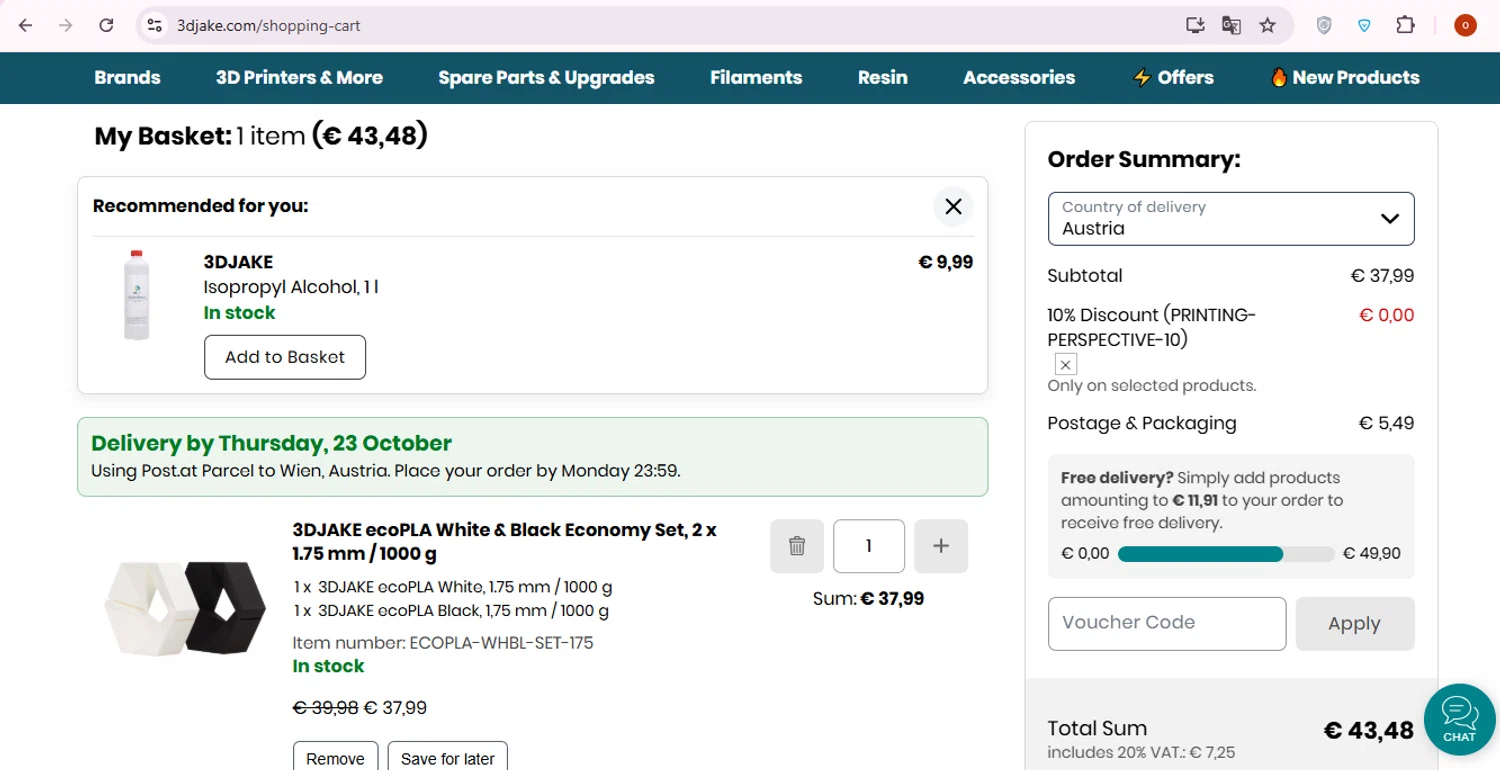1500x770 pixels.
Task: Click 'Delivery by Thursday, 23 October' heading
Action: [x=271, y=443]
